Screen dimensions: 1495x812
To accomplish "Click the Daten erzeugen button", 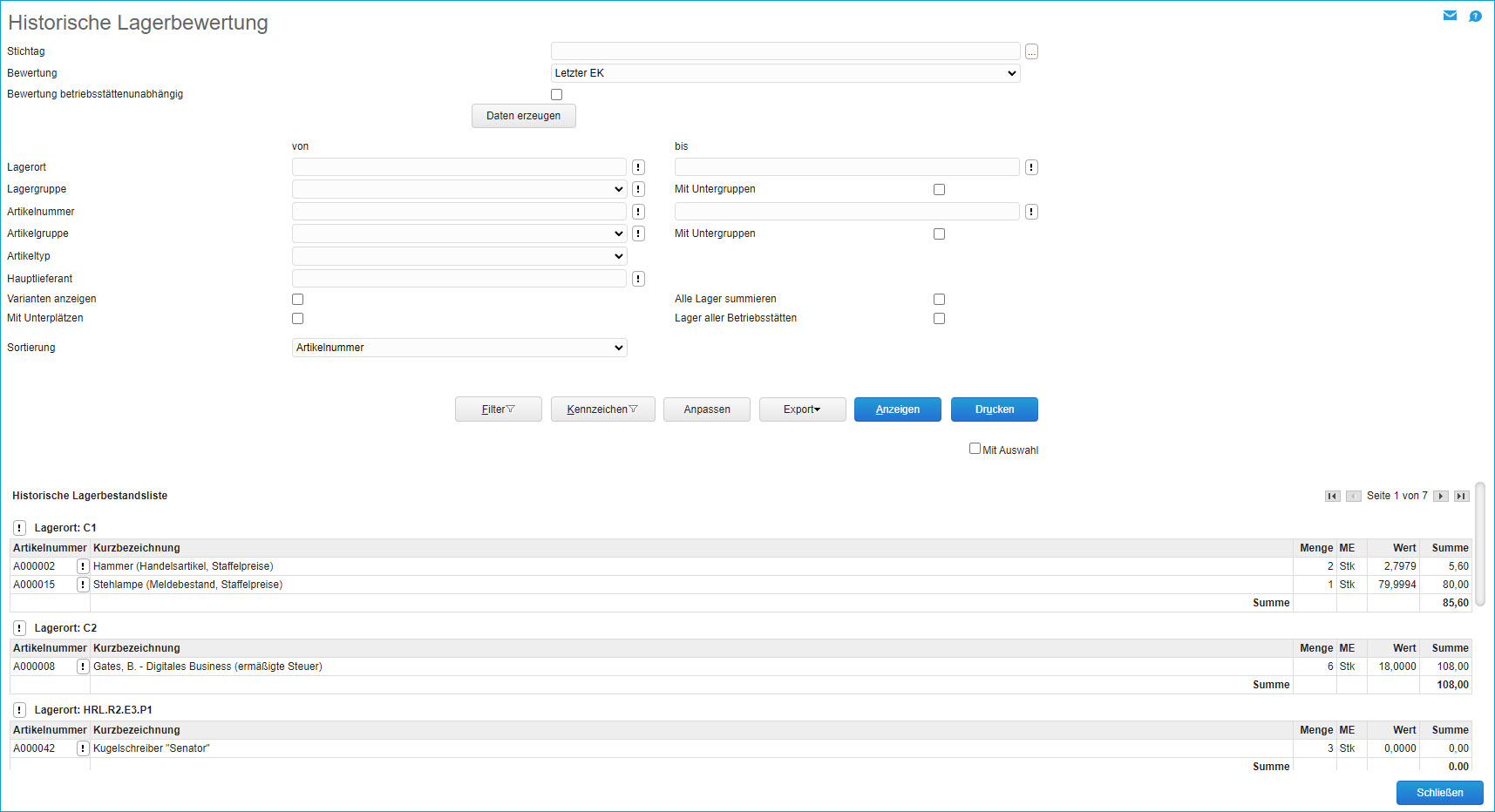I will [524, 116].
